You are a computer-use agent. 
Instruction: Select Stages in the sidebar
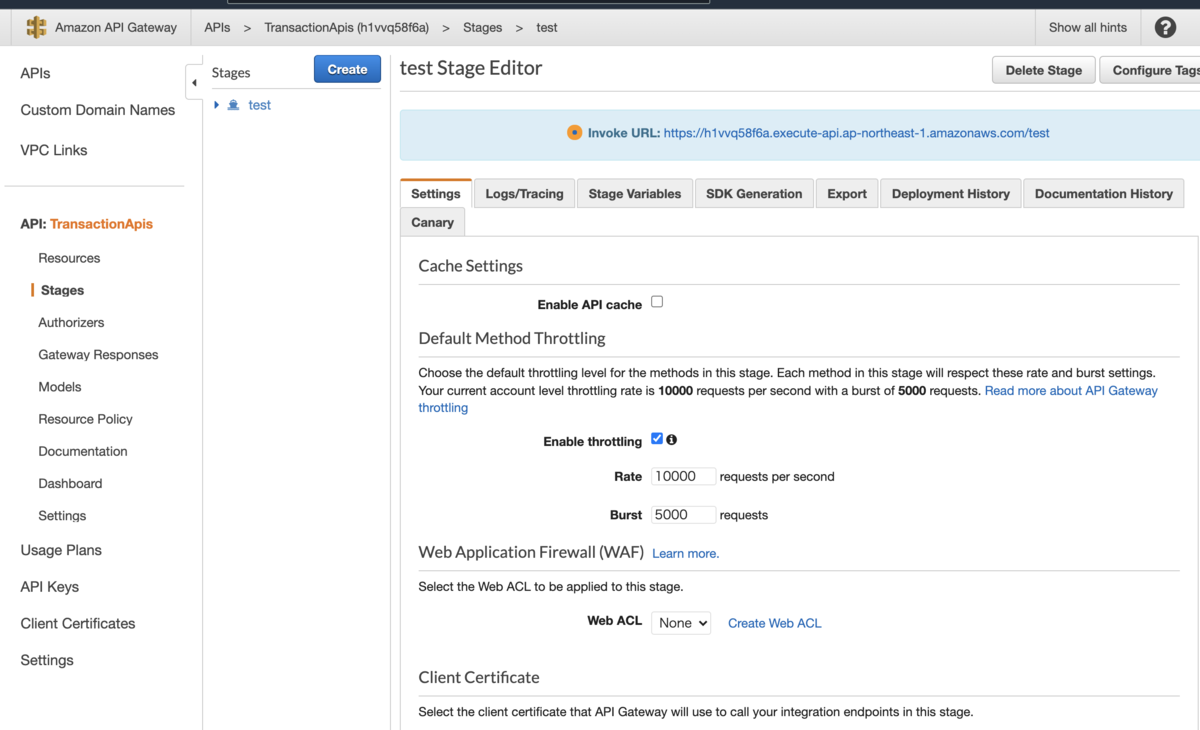coord(62,290)
